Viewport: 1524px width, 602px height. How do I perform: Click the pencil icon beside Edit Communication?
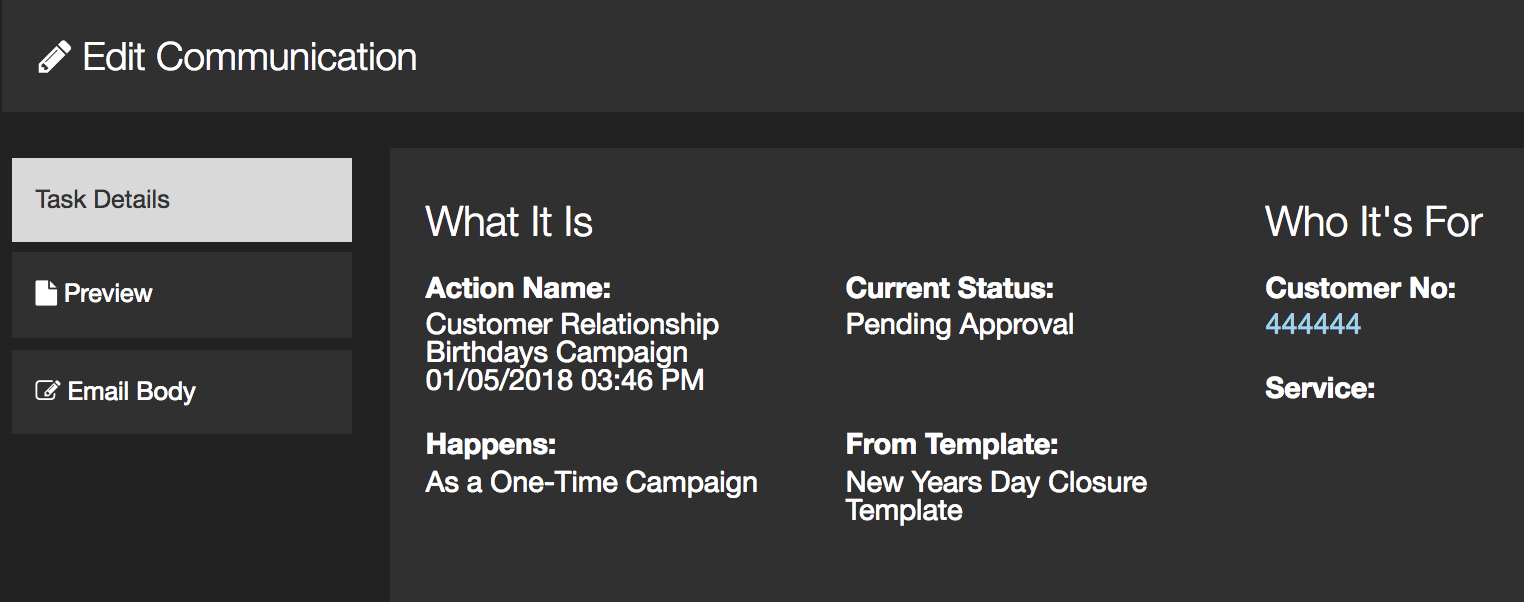click(54, 57)
